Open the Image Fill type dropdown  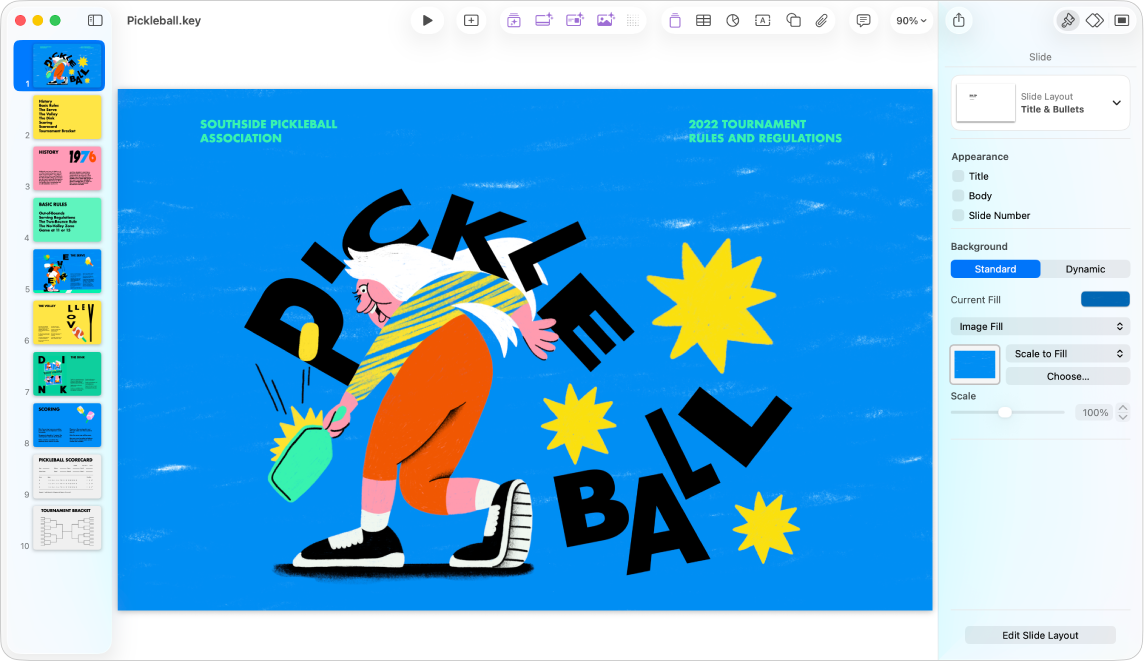[x=1040, y=326]
